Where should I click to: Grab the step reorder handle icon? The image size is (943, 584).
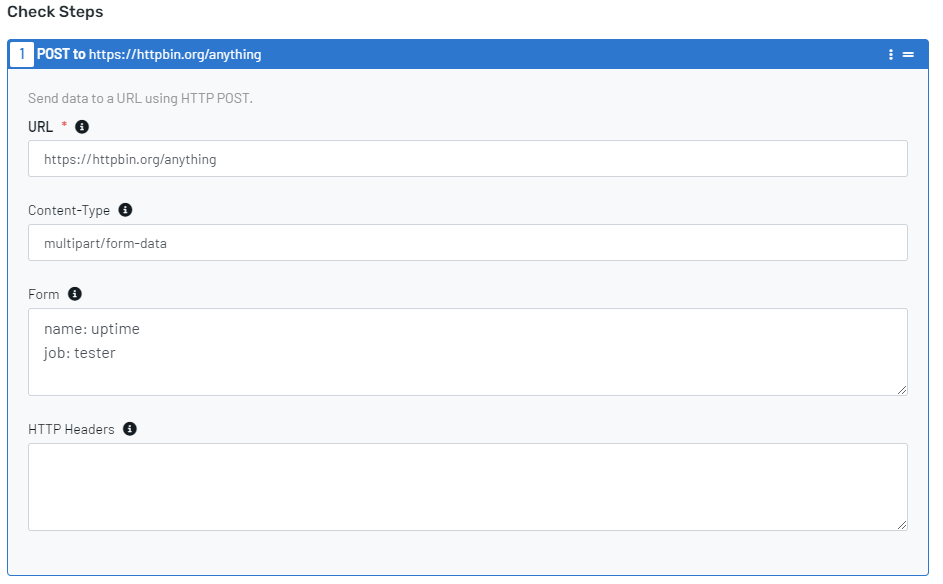[908, 55]
